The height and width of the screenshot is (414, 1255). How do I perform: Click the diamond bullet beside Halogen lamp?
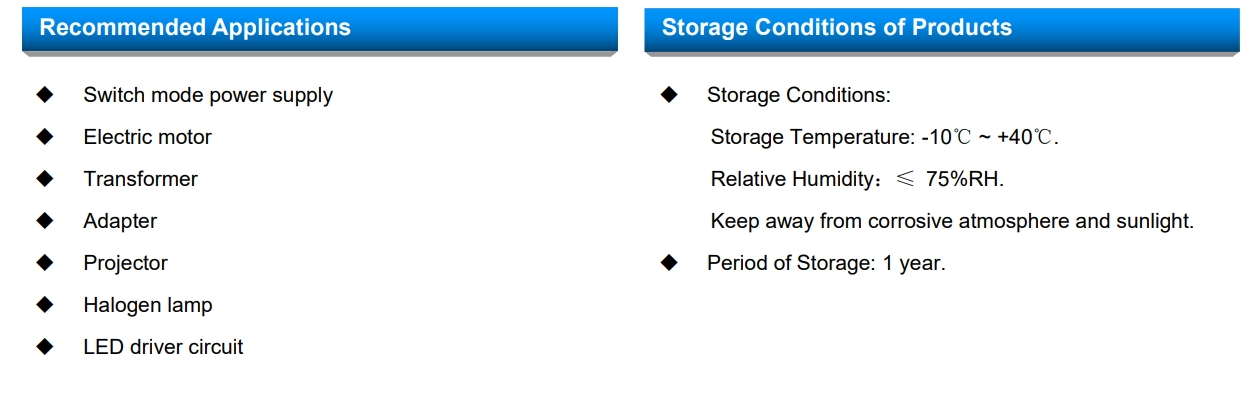point(45,305)
